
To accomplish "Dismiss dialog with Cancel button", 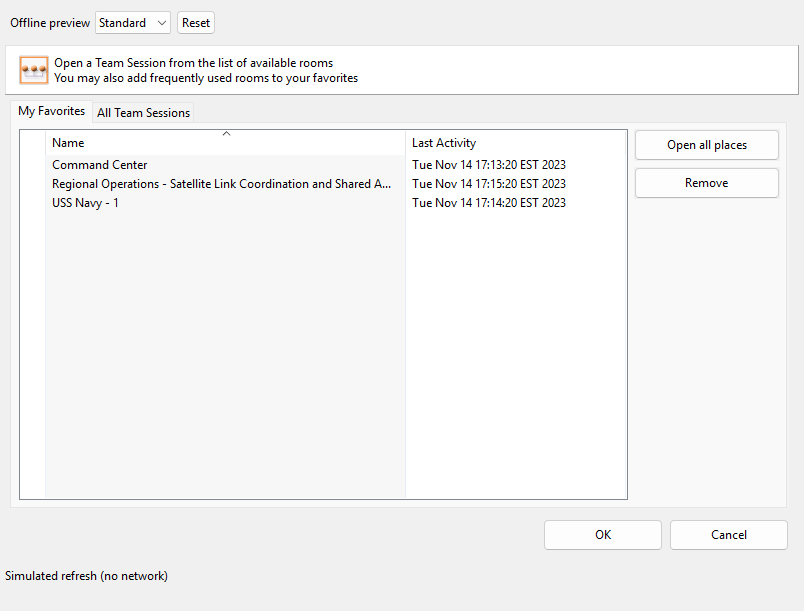I will pos(729,535).
